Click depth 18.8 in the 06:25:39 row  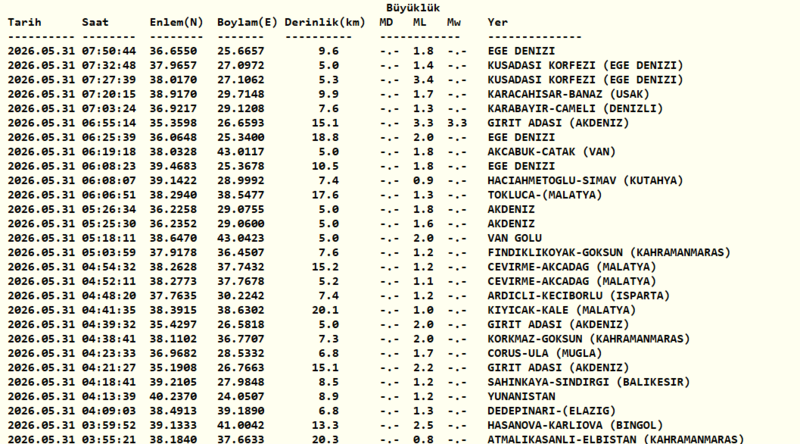tap(326, 137)
